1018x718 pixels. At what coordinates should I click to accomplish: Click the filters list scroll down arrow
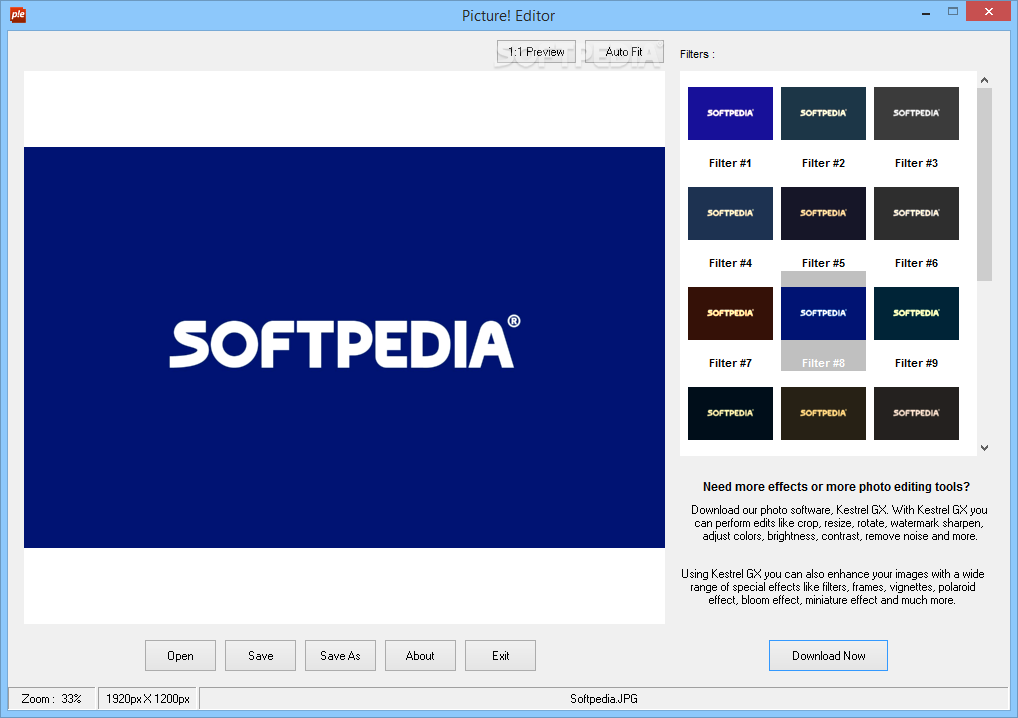click(x=984, y=448)
